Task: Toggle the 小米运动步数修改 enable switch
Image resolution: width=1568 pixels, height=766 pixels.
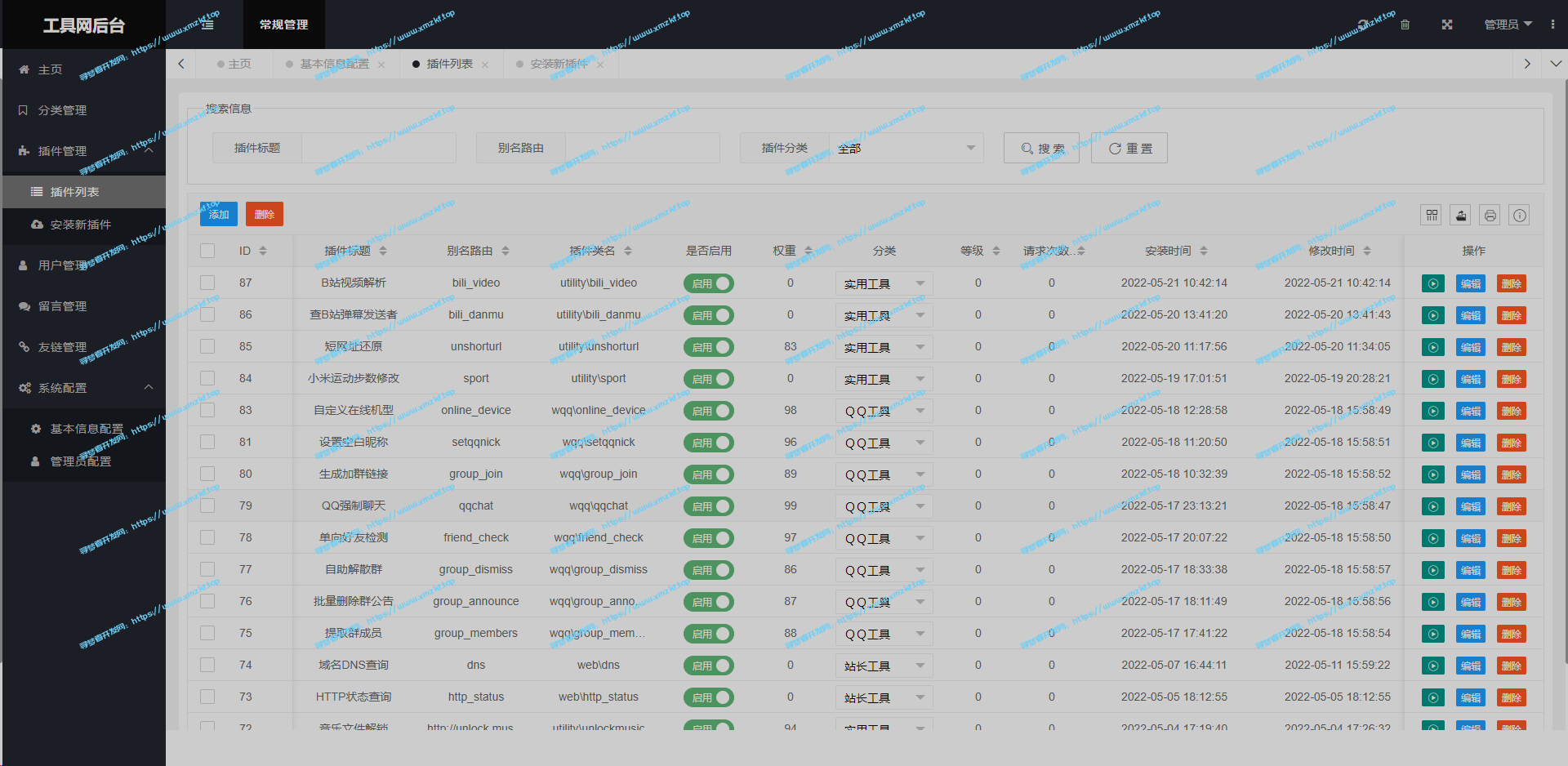Action: pyautogui.click(x=709, y=379)
